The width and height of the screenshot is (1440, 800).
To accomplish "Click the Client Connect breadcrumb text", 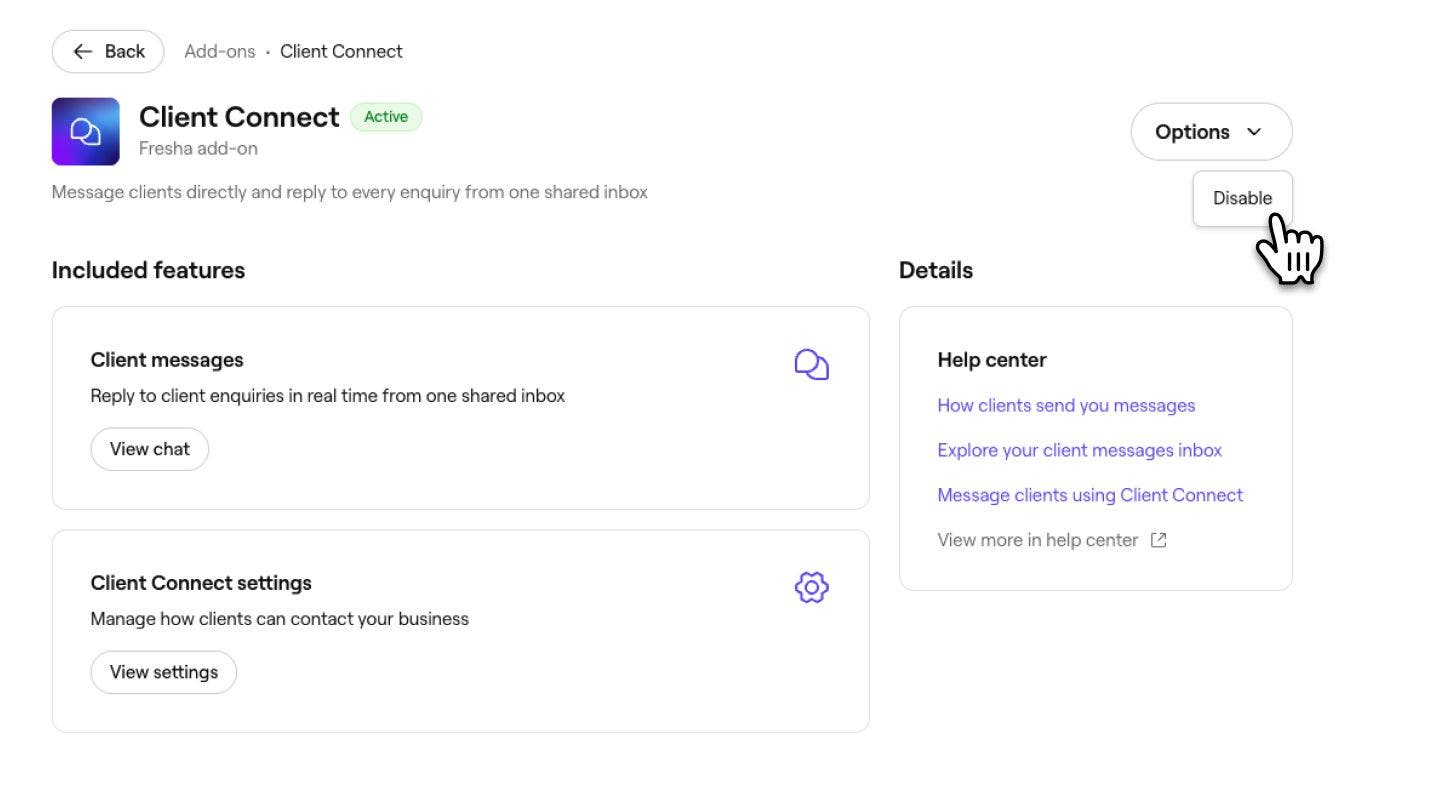I will [x=341, y=51].
